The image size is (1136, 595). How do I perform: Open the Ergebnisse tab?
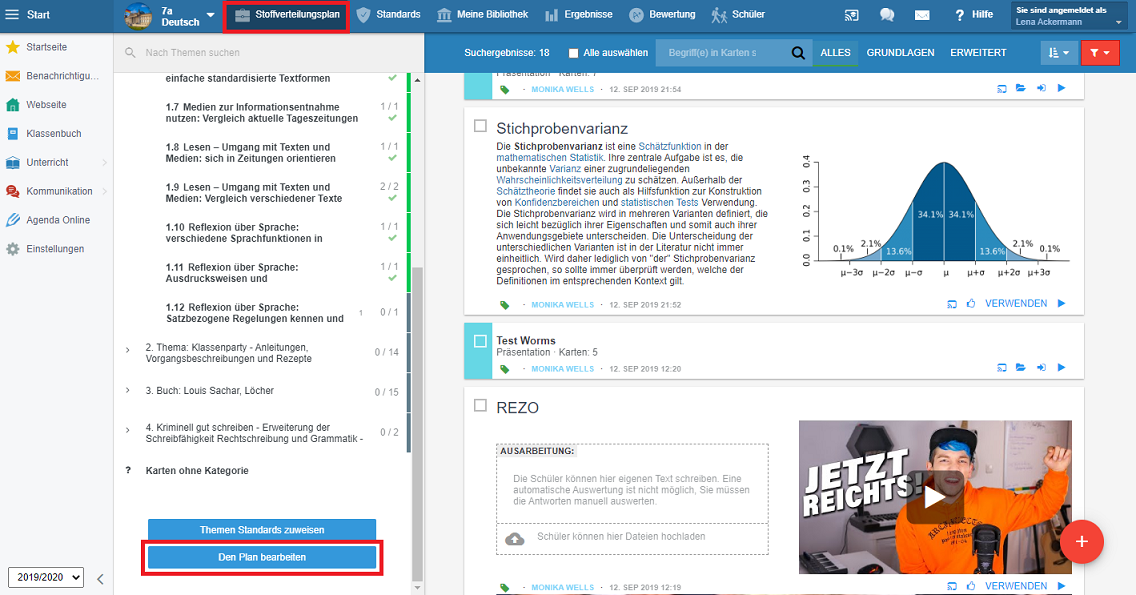(x=578, y=14)
